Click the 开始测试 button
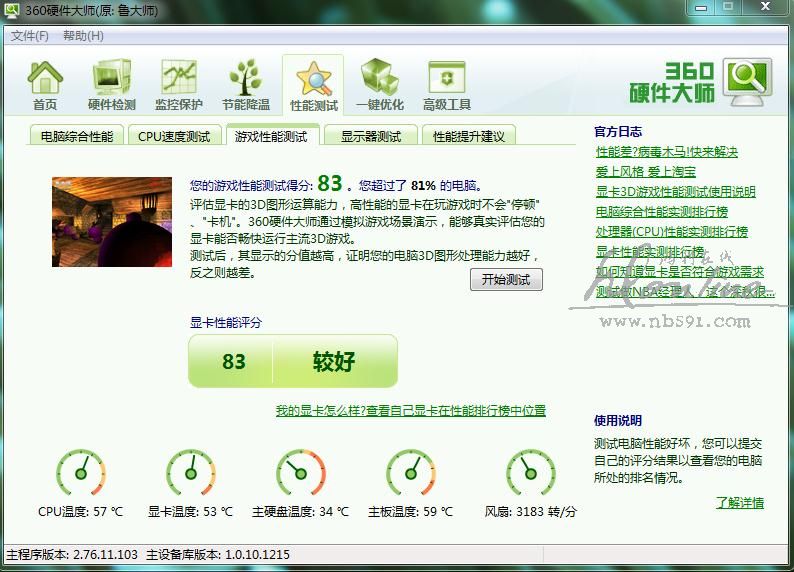 [x=506, y=279]
